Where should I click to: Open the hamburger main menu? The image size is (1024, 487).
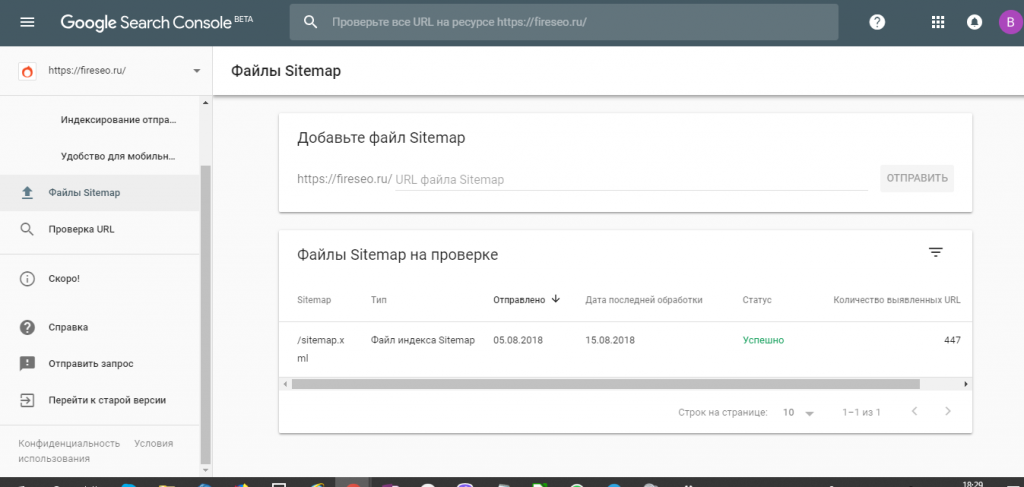27,22
